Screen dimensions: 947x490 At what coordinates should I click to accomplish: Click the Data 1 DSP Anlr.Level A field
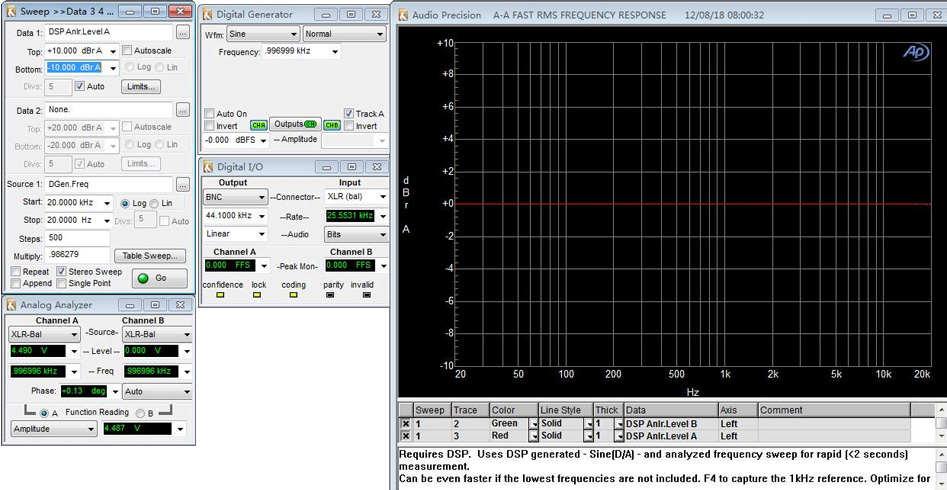[x=109, y=33]
